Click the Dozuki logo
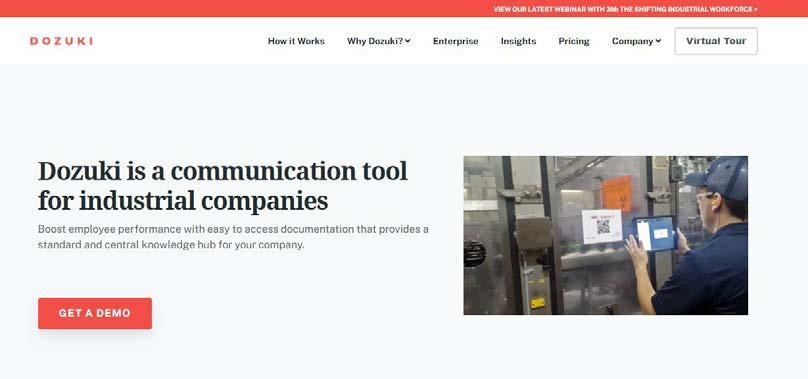 pyautogui.click(x=61, y=41)
